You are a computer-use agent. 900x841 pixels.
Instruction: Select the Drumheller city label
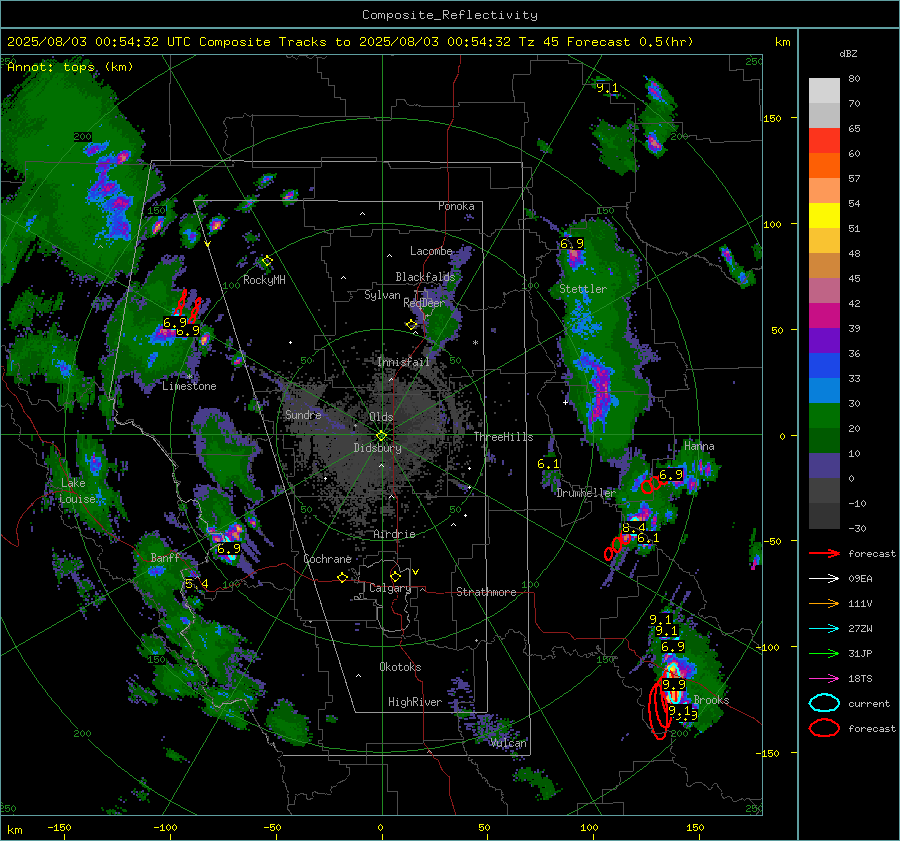(x=586, y=493)
